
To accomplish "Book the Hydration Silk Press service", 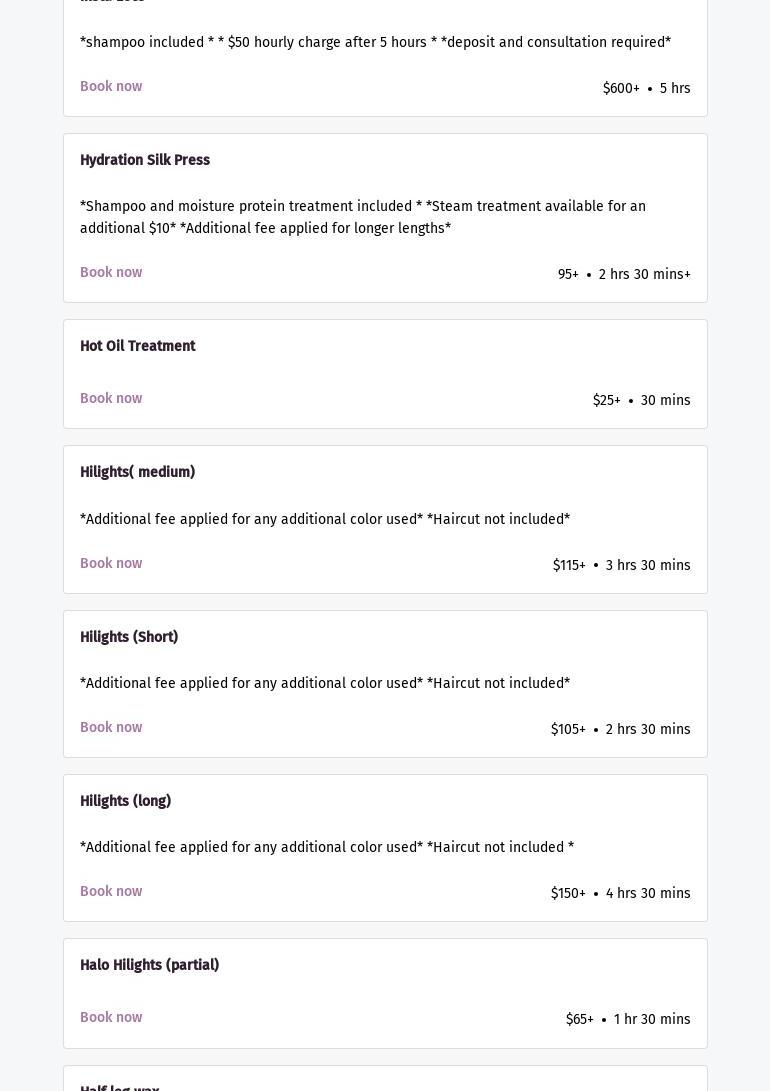I will tap(111, 273).
